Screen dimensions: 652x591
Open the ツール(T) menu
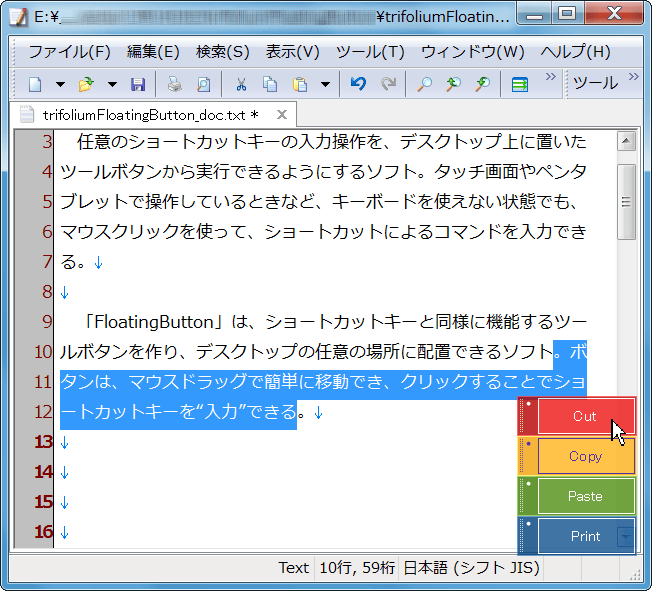[x=370, y=52]
